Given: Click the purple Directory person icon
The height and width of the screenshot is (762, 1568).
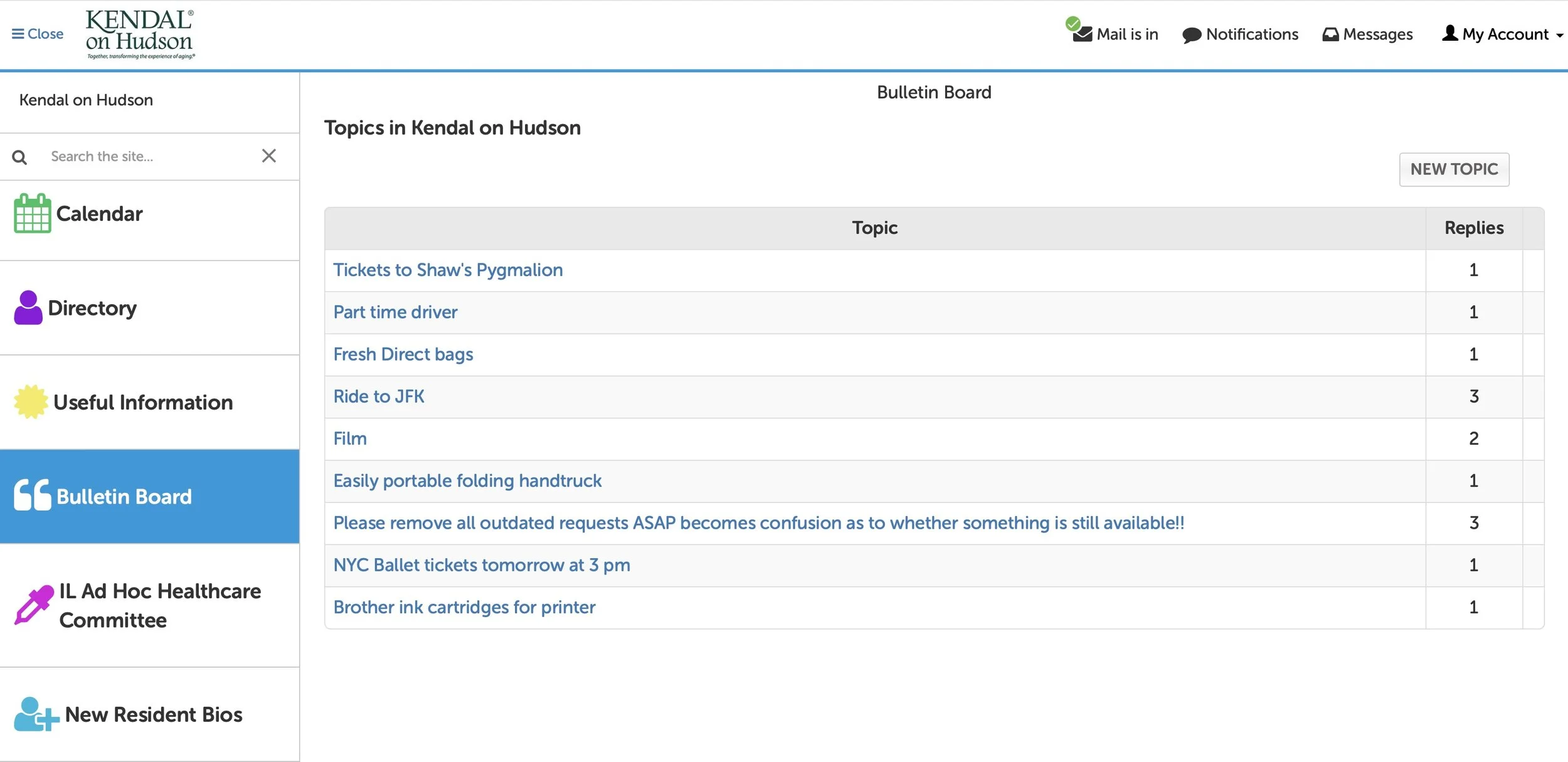Looking at the screenshot, I should point(28,307).
